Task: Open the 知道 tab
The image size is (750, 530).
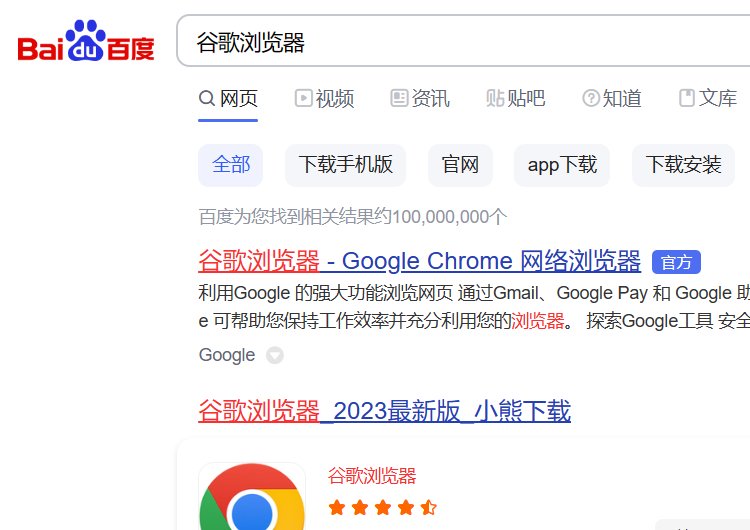Action: (x=612, y=99)
